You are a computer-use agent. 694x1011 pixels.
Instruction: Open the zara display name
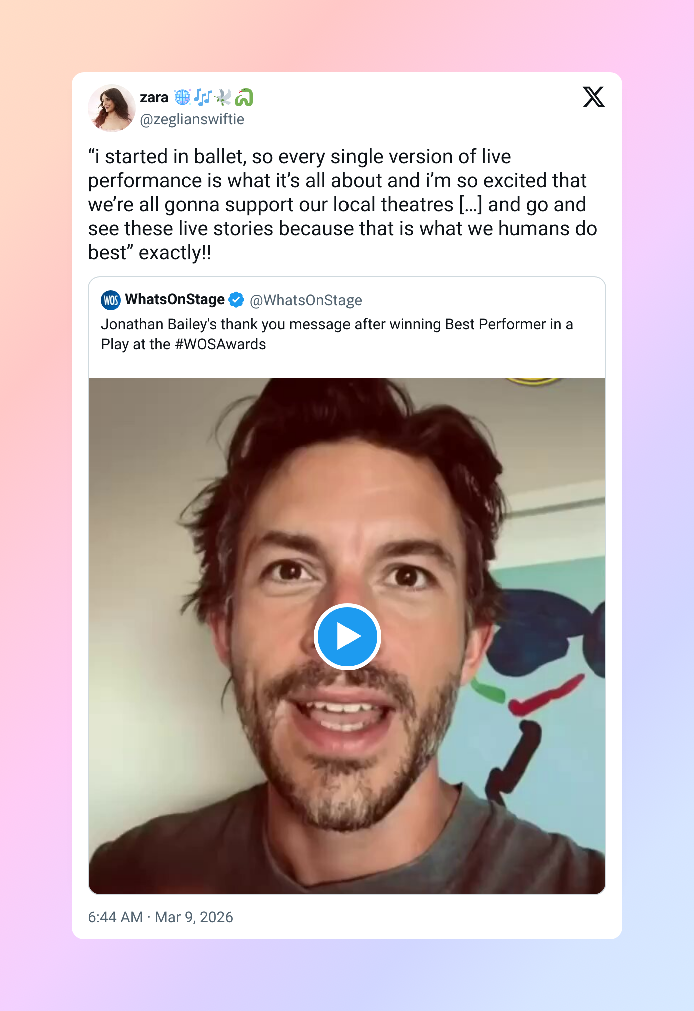coord(154,97)
